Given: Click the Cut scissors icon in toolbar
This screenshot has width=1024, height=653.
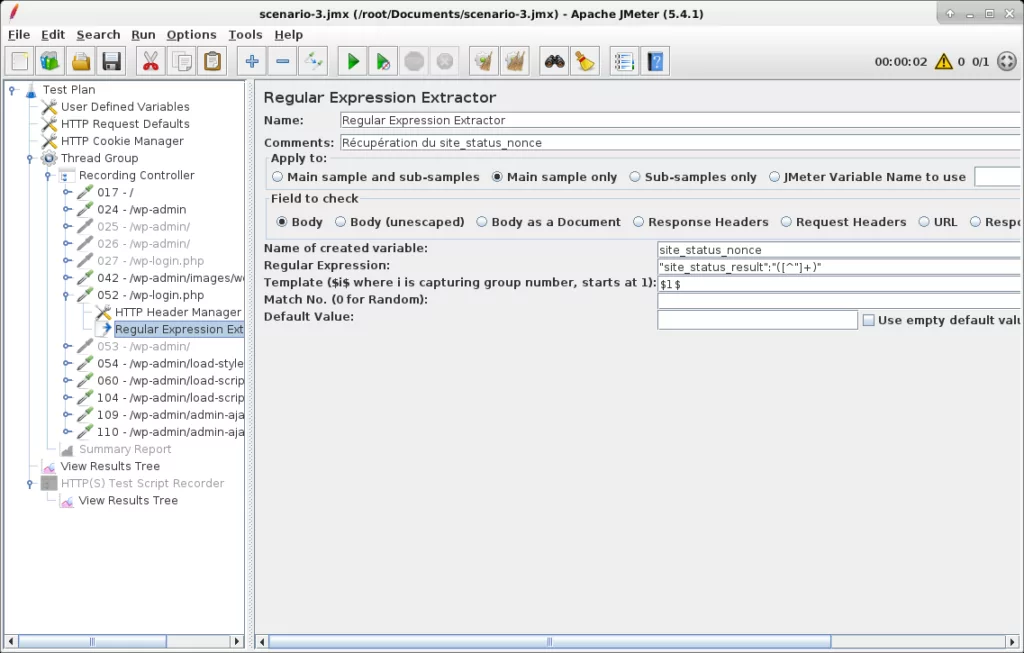Looking at the screenshot, I should [x=150, y=62].
